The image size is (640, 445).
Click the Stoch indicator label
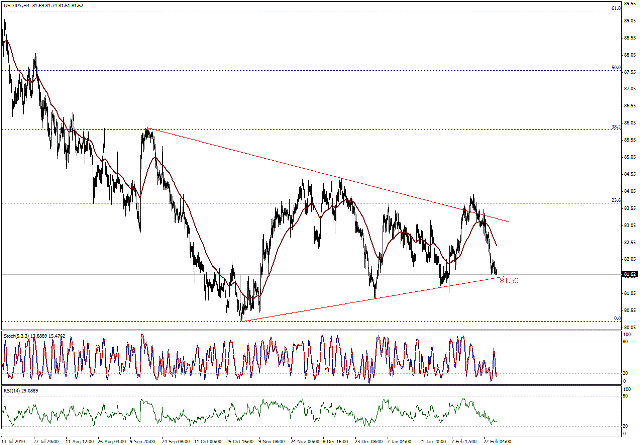point(30,336)
